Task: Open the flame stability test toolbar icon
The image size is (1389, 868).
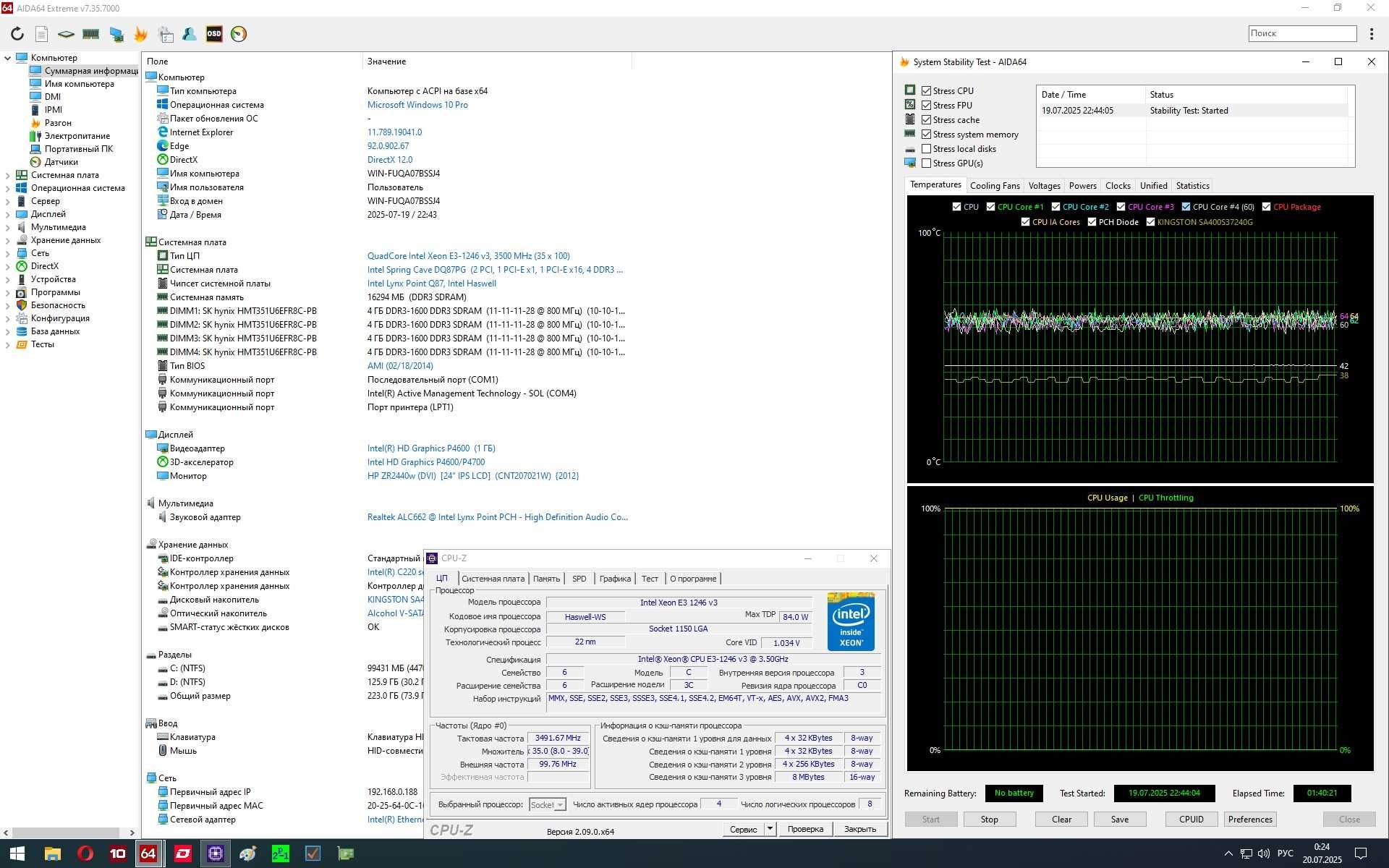Action: click(x=140, y=34)
